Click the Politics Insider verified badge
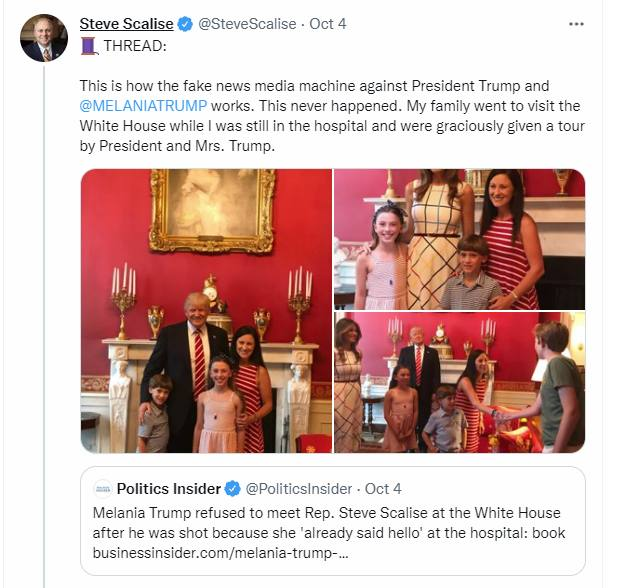 tap(232, 489)
